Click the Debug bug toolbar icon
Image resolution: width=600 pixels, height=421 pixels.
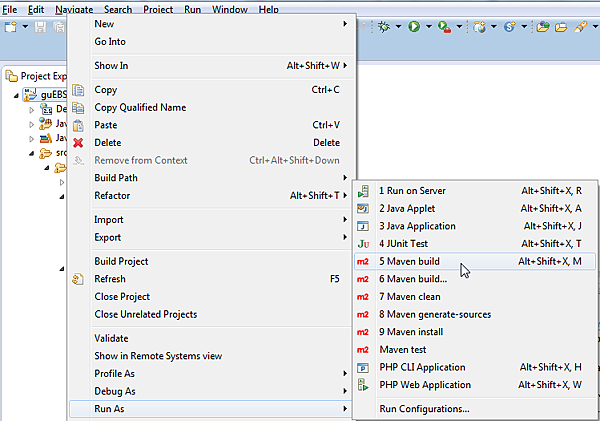[383, 26]
